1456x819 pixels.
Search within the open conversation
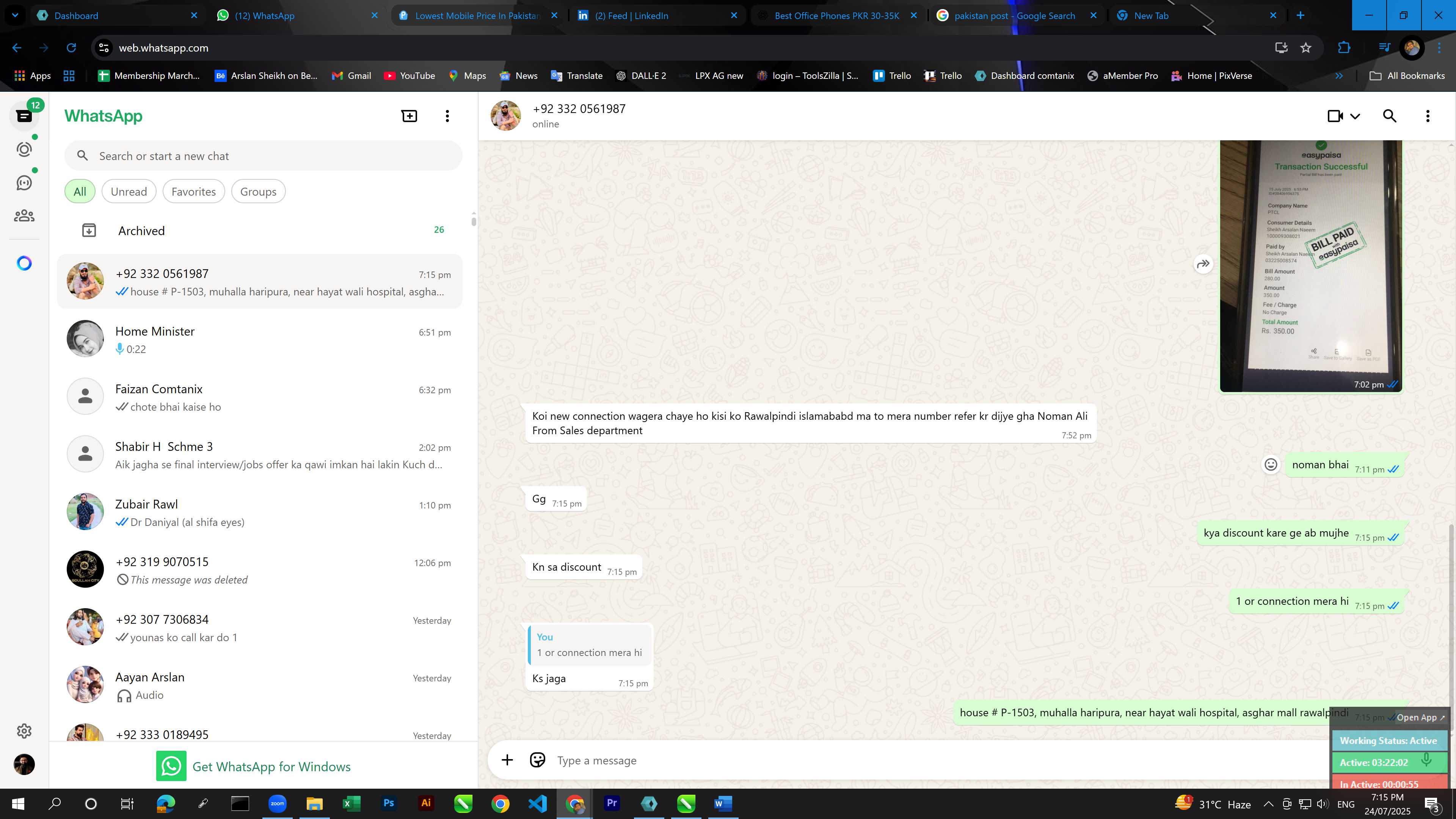pos(1390,116)
